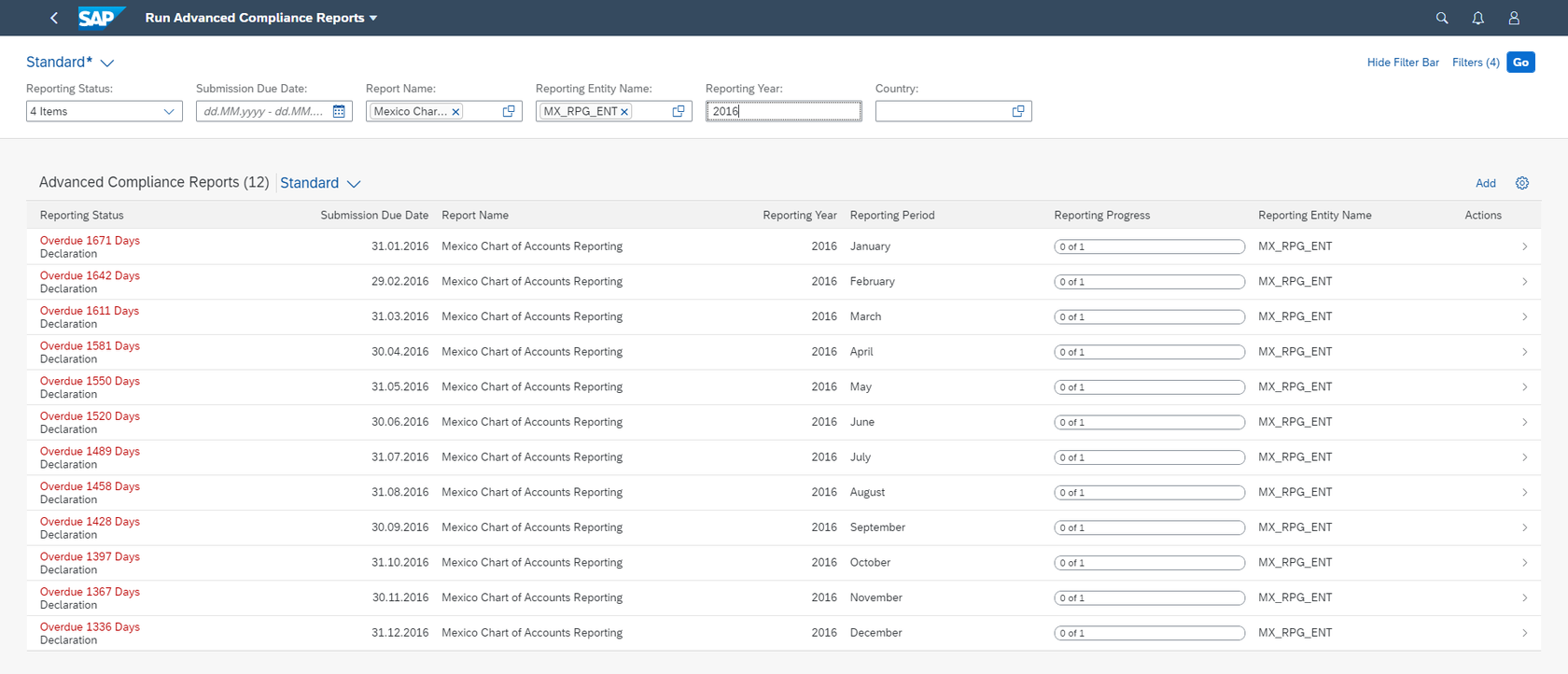Click due date 31.07.2016 cell

pos(400,456)
